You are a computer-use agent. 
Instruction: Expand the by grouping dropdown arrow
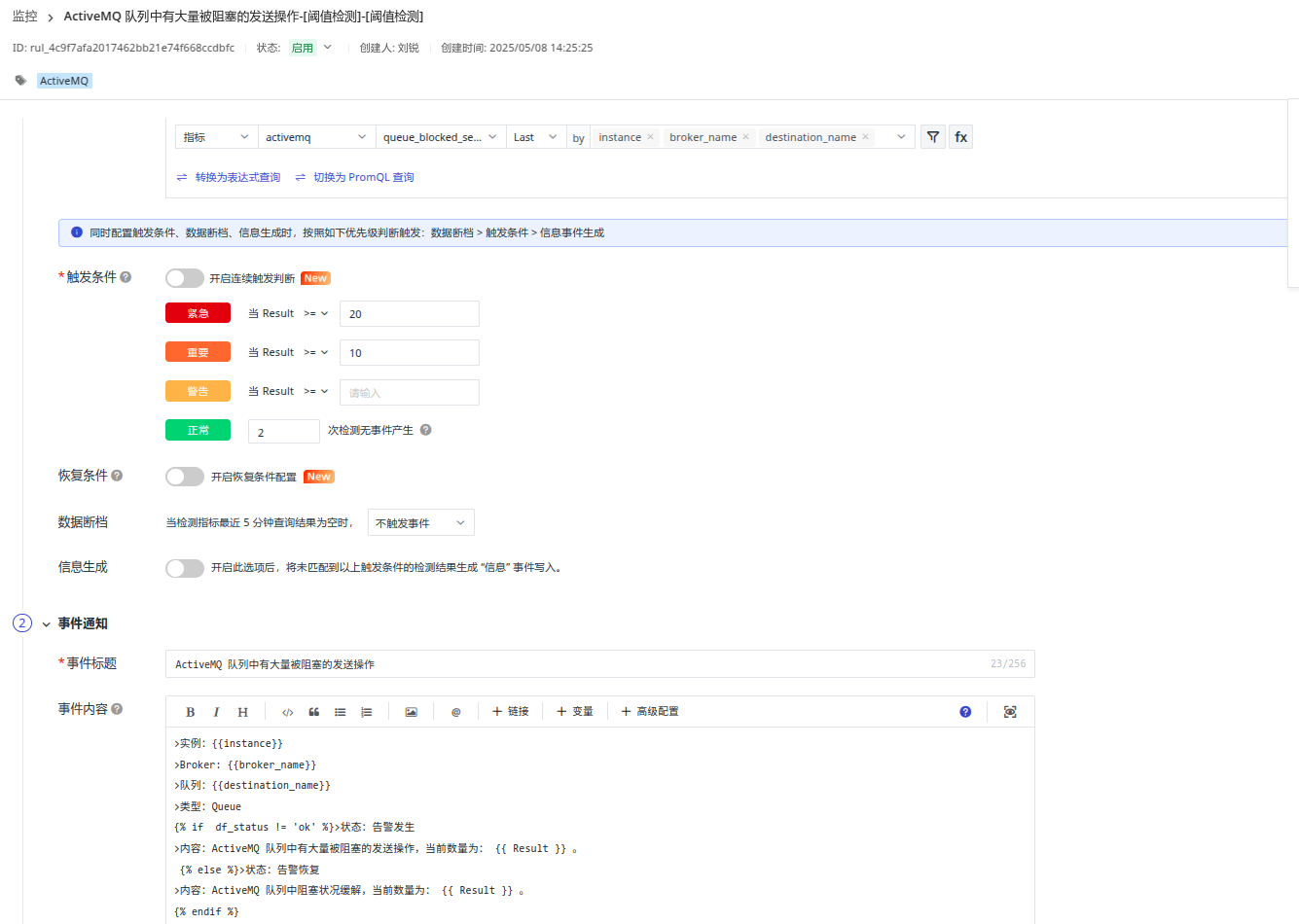click(901, 137)
